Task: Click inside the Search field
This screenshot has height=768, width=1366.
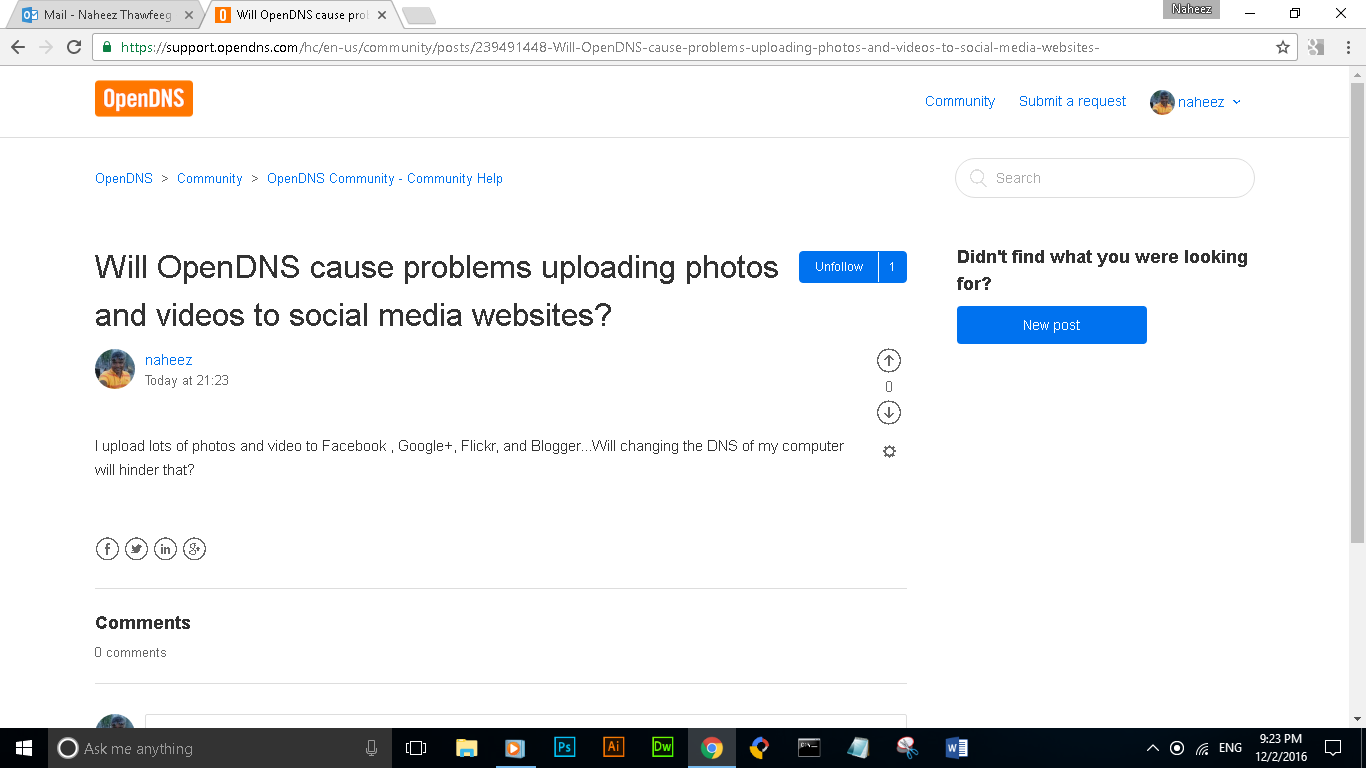Action: [x=1105, y=178]
